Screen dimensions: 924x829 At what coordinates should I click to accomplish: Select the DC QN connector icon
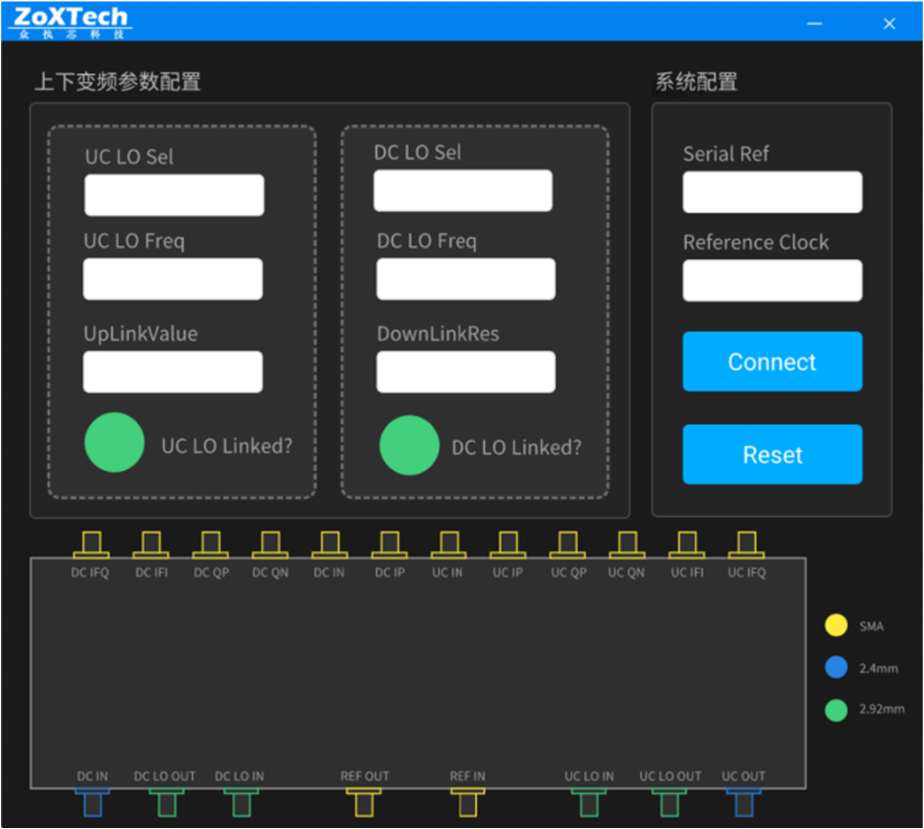(270, 544)
